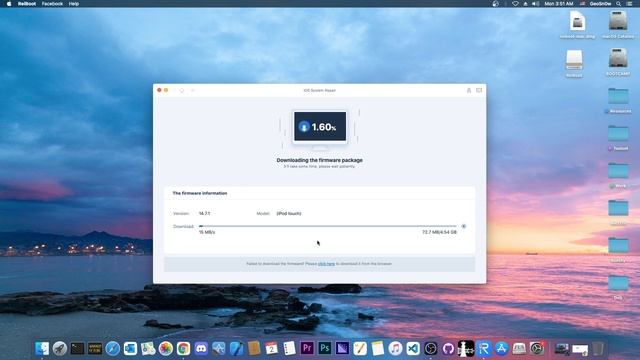This screenshot has width=640, height=360.
Task: Open Notes from the dock
Action: pyautogui.click(x=378, y=348)
